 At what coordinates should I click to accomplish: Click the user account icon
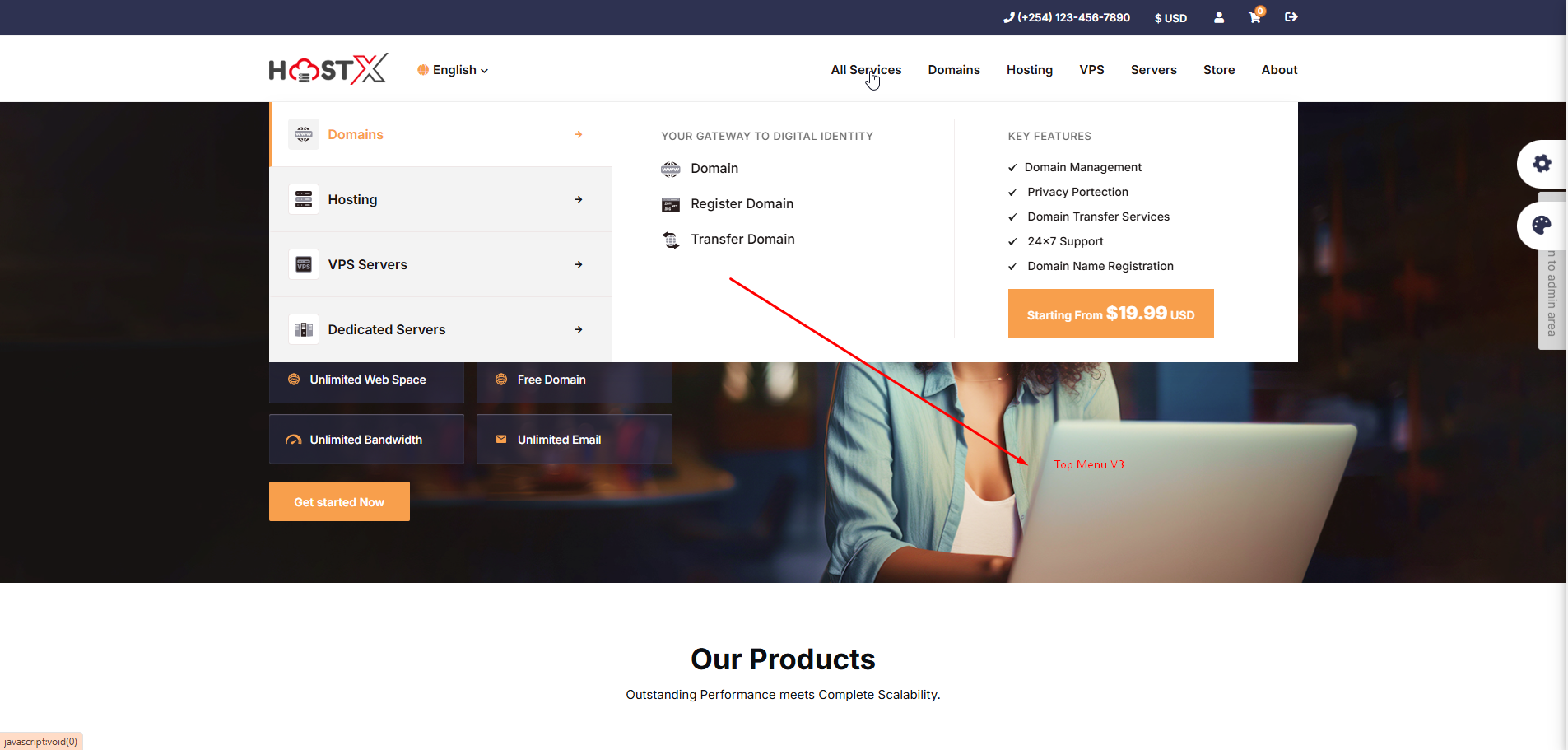1219,17
